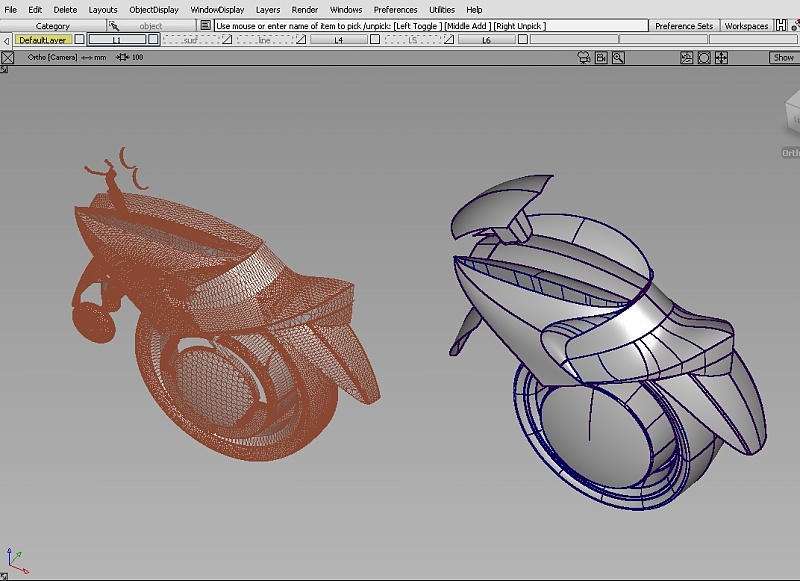The height and width of the screenshot is (581, 800).
Task: Click the XYZ axis indicator
Action: pos(16,561)
